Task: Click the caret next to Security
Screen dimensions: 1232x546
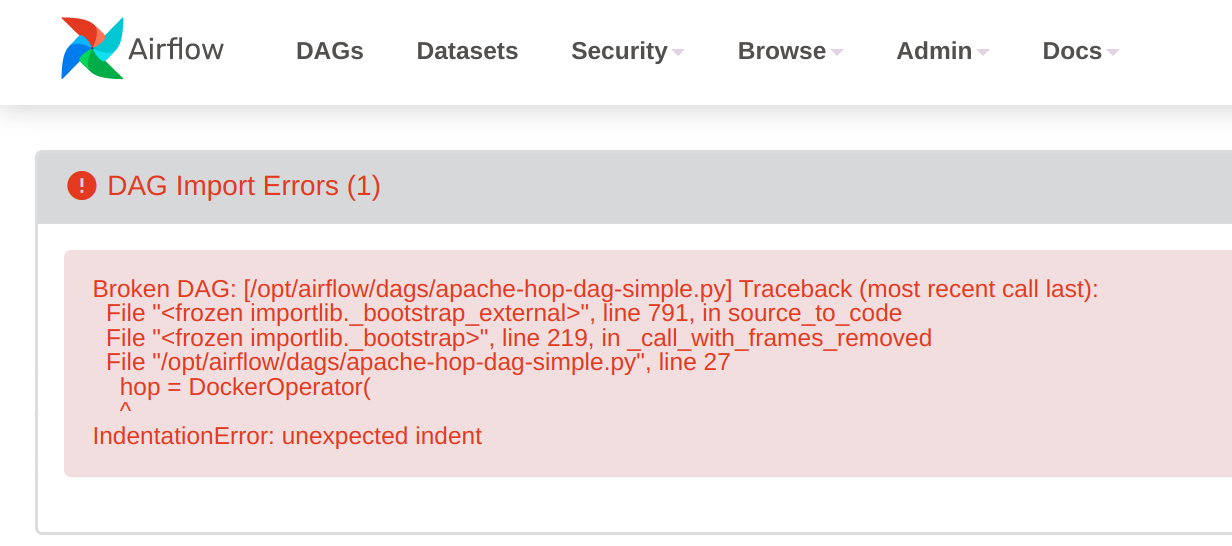Action: (678, 52)
